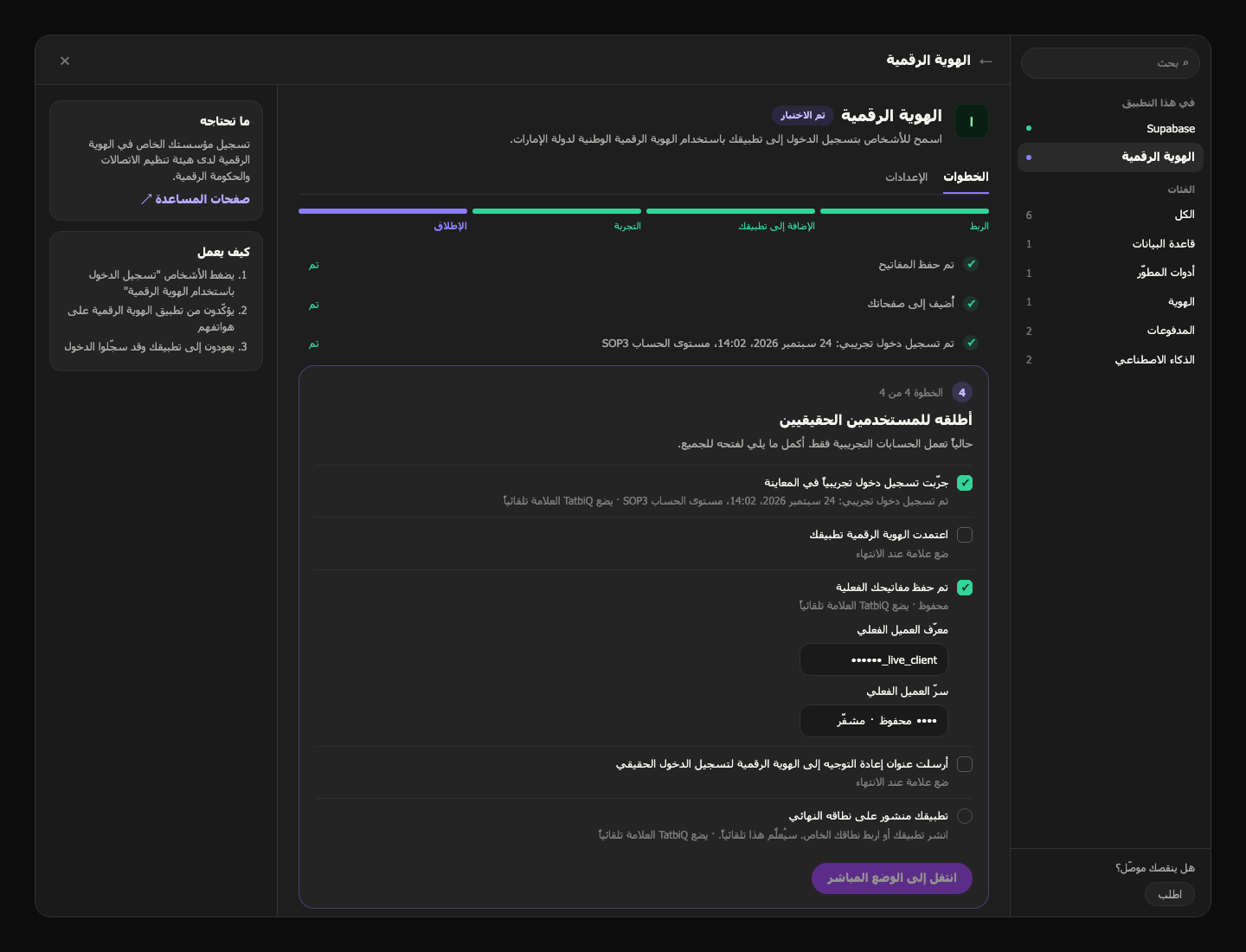Click the كيف يعمل card heading
This screenshot has height=952, width=1246.
point(223,252)
